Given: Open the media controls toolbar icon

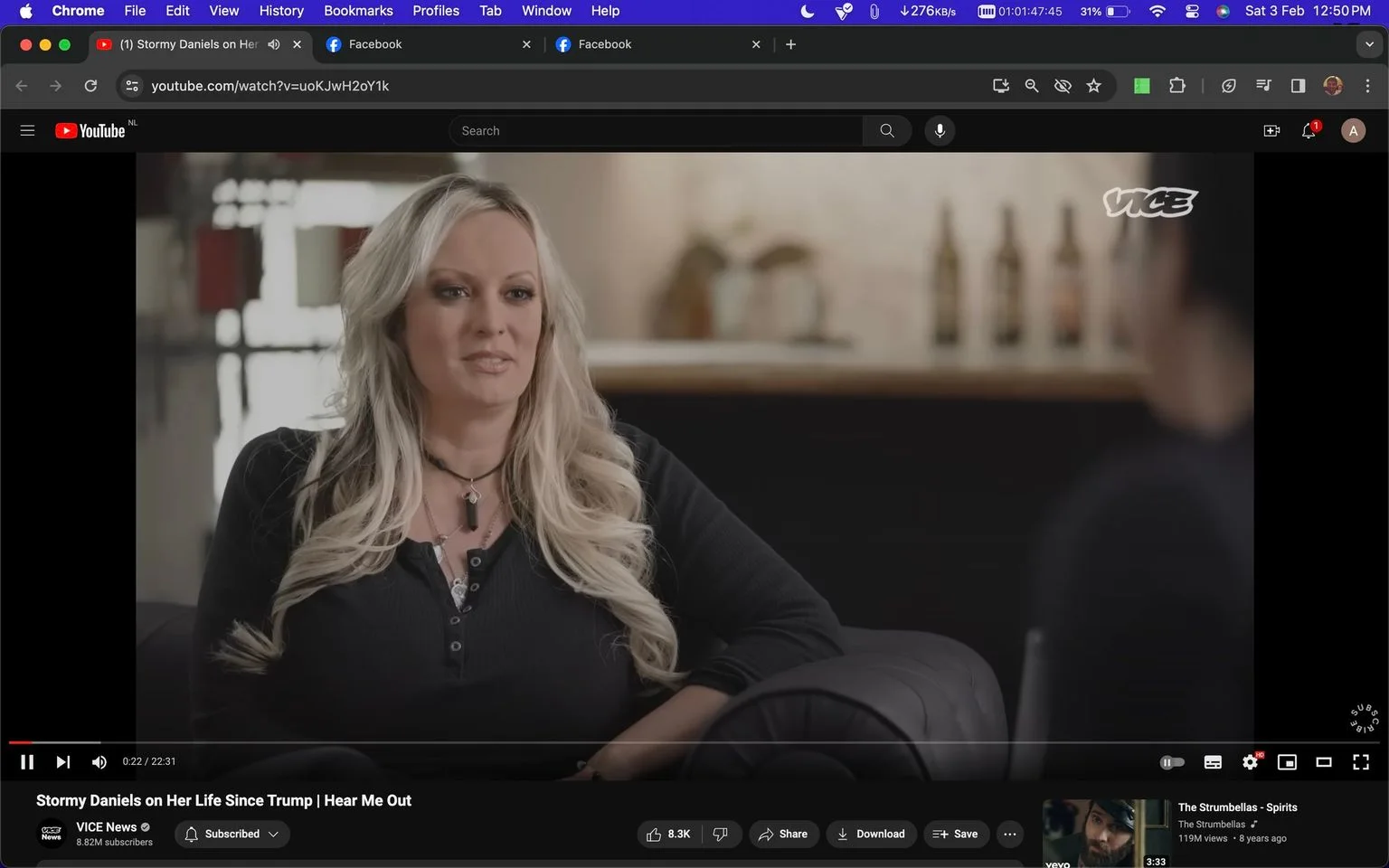Looking at the screenshot, I should (1263, 86).
